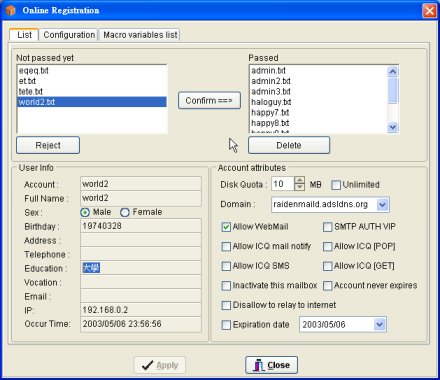Click the Apply button
Viewport: 440px width, 380px height.
coord(160,365)
